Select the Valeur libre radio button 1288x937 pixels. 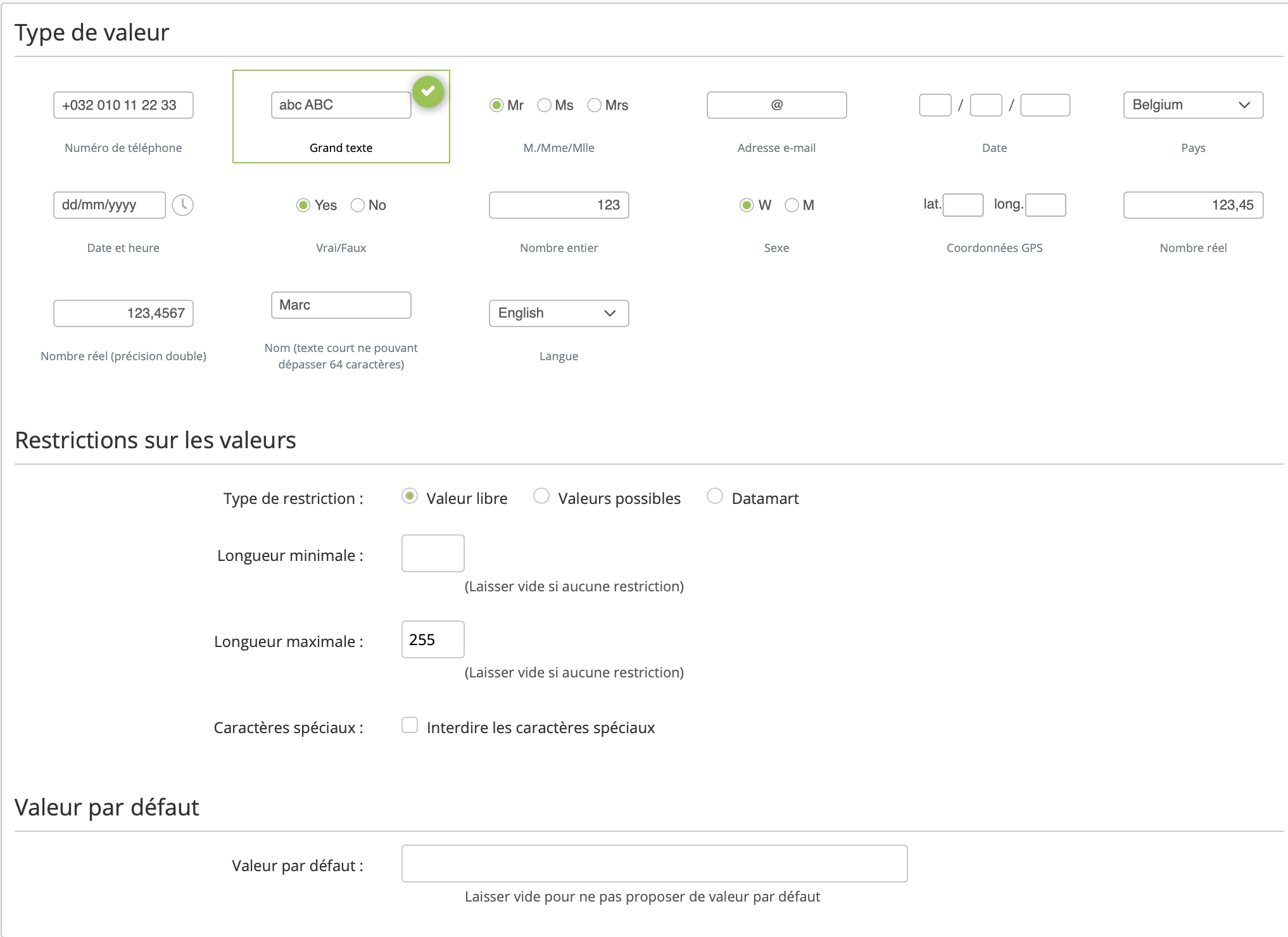410,496
